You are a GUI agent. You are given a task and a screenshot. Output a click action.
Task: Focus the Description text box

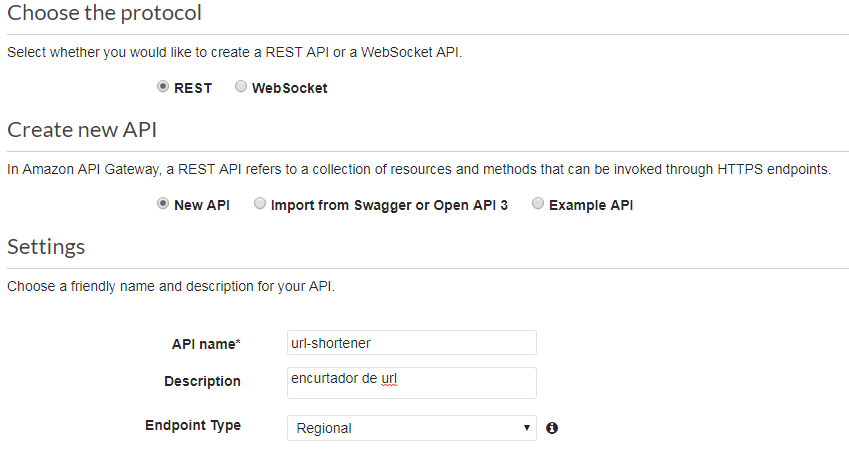coord(411,382)
